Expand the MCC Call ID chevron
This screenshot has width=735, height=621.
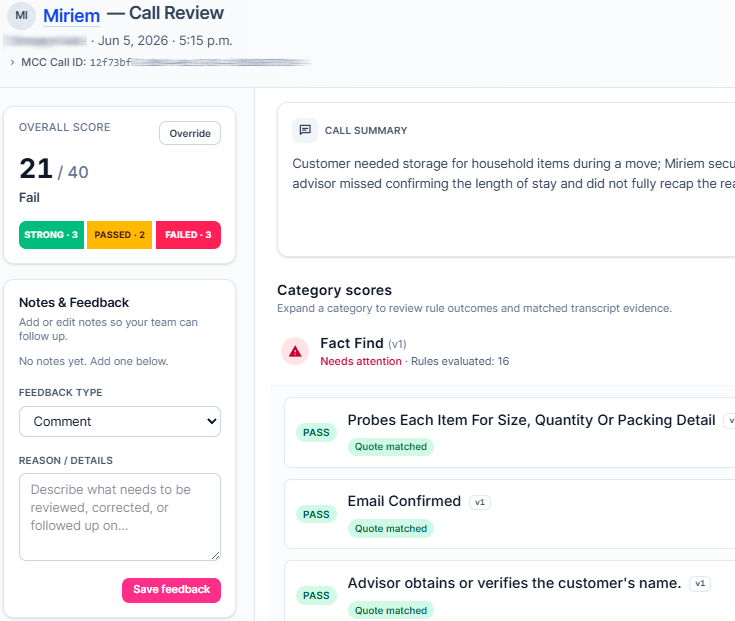click(x=12, y=62)
